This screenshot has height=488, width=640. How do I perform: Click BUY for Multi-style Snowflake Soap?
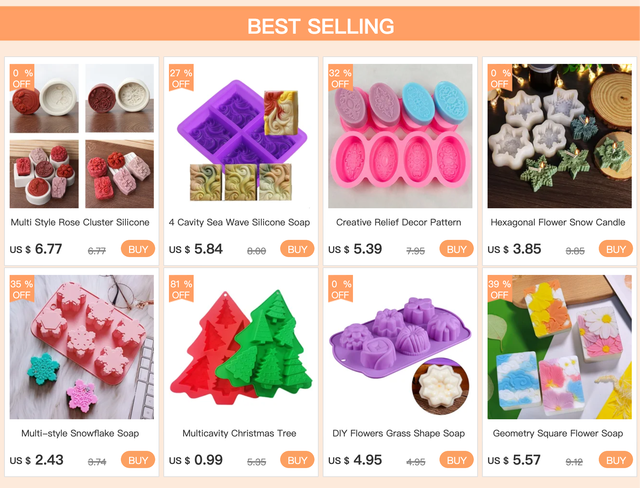click(x=138, y=460)
